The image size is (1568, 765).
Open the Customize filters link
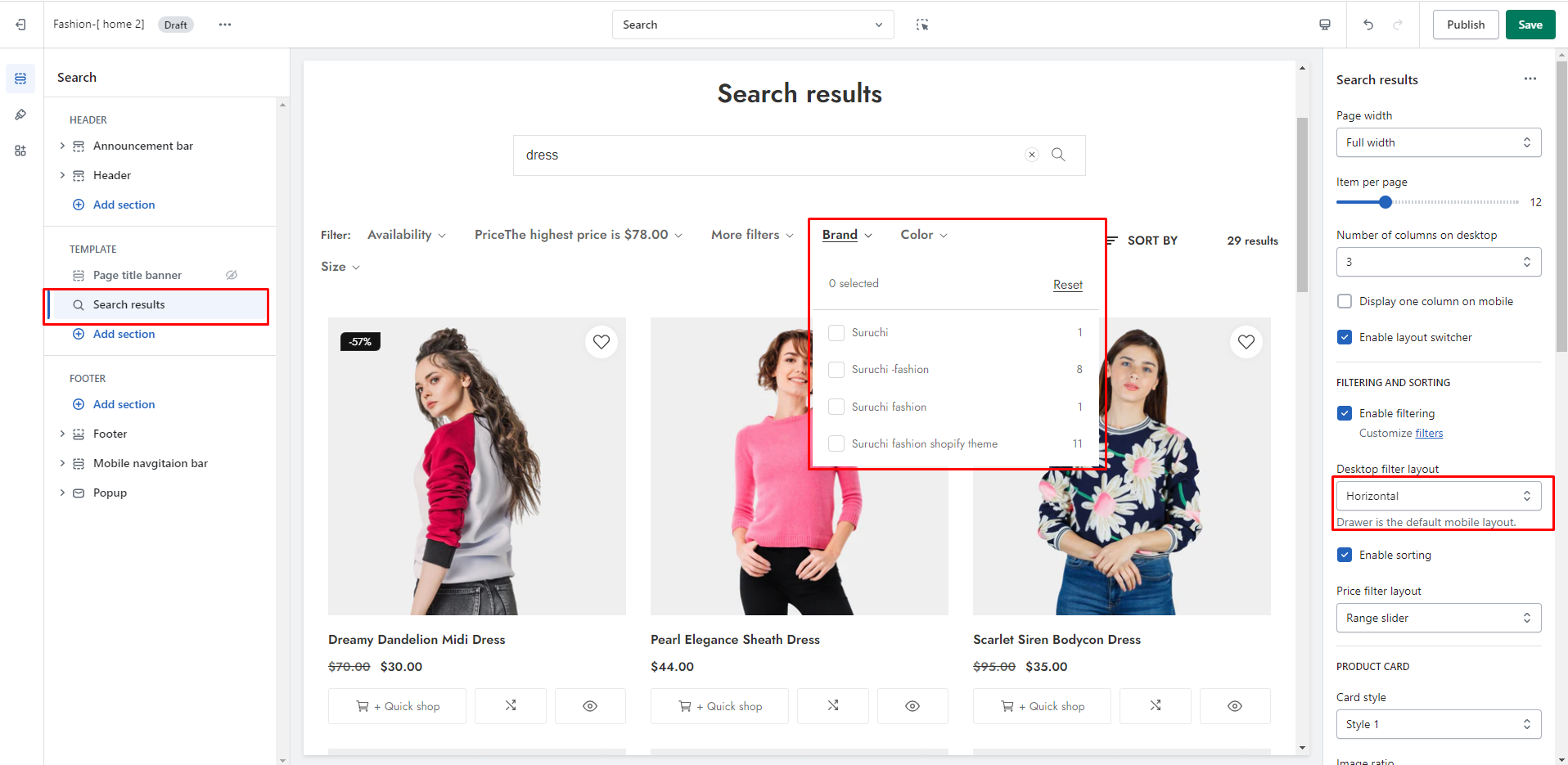pyautogui.click(x=1429, y=434)
